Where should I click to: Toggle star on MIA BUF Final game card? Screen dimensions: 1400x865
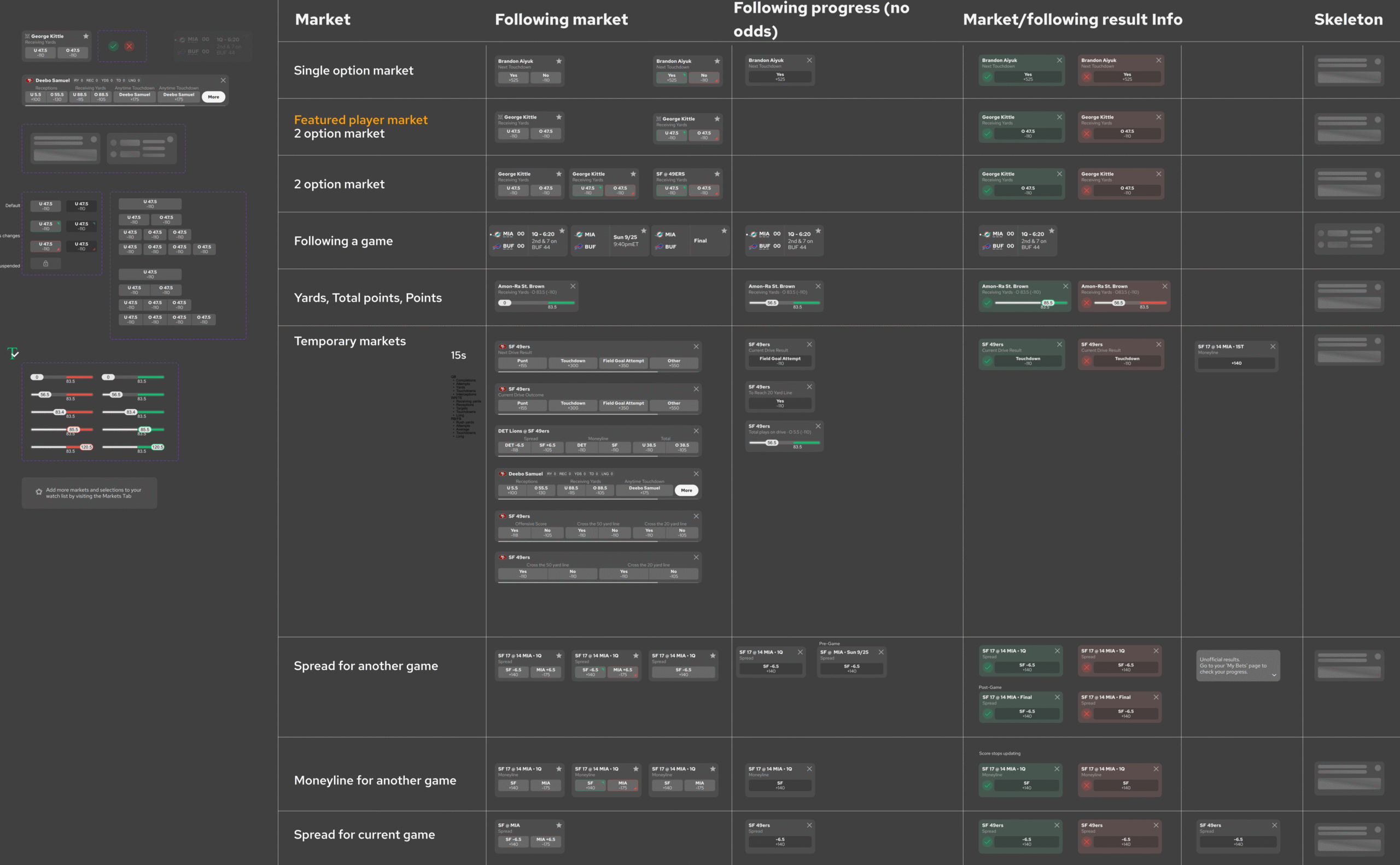[x=724, y=231]
